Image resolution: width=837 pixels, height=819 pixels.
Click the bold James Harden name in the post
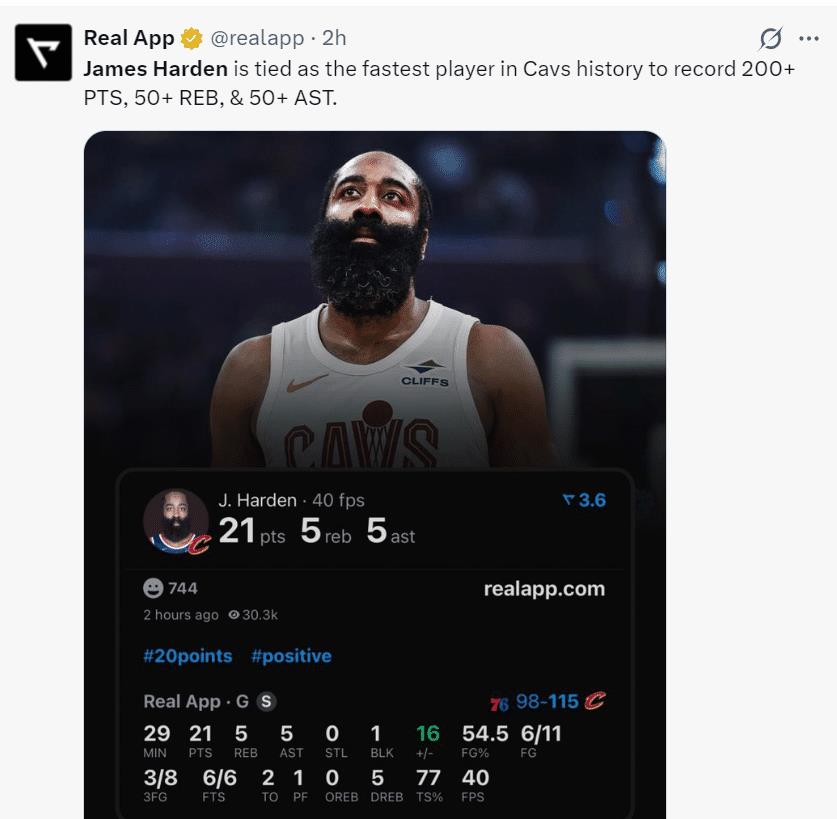[156, 69]
